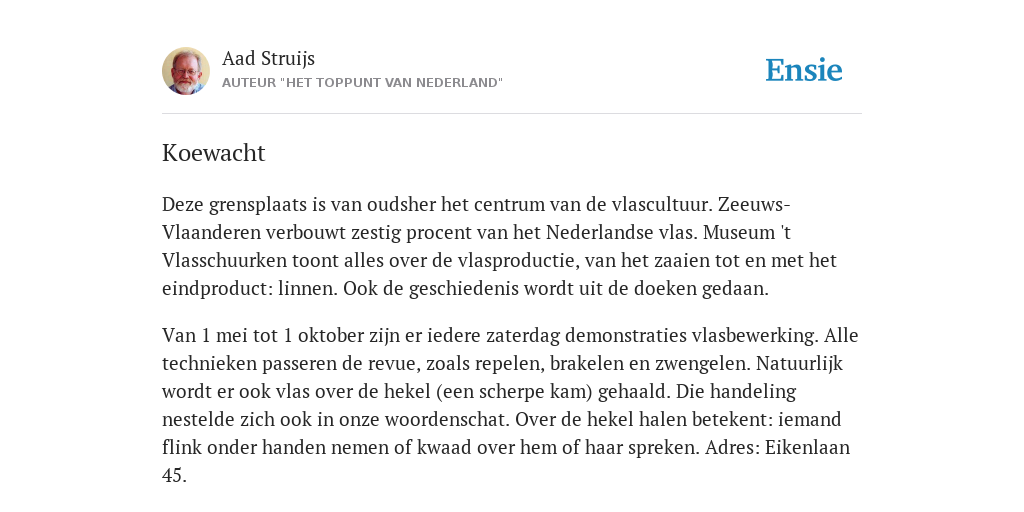Image resolution: width=1024 pixels, height=512 pixels.
Task: Click 'Nederlandse' in the first paragraph
Action: point(598,232)
